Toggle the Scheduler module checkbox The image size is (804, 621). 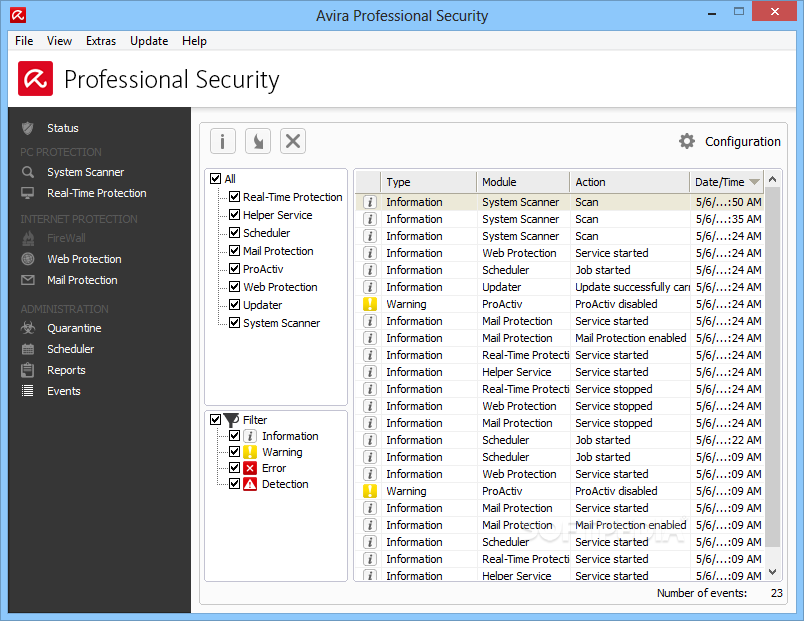point(234,233)
